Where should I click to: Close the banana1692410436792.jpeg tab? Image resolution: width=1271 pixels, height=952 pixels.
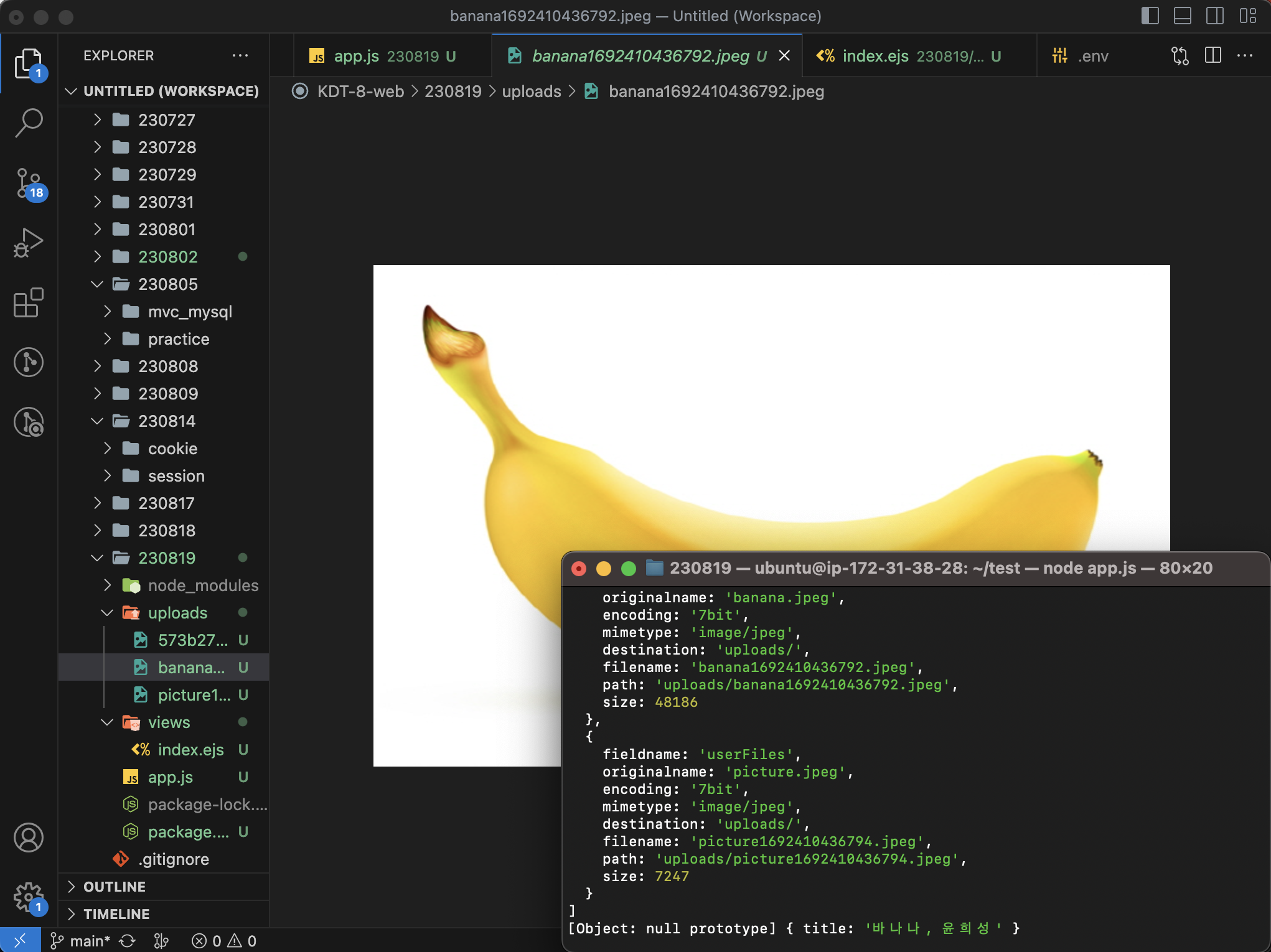784,56
